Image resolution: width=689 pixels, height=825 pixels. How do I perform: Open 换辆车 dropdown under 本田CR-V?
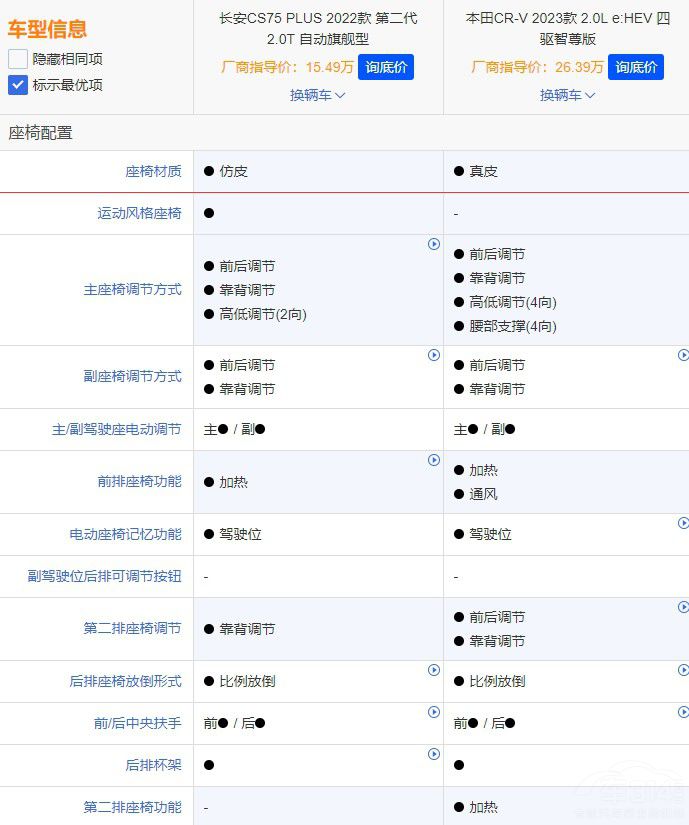click(x=568, y=95)
